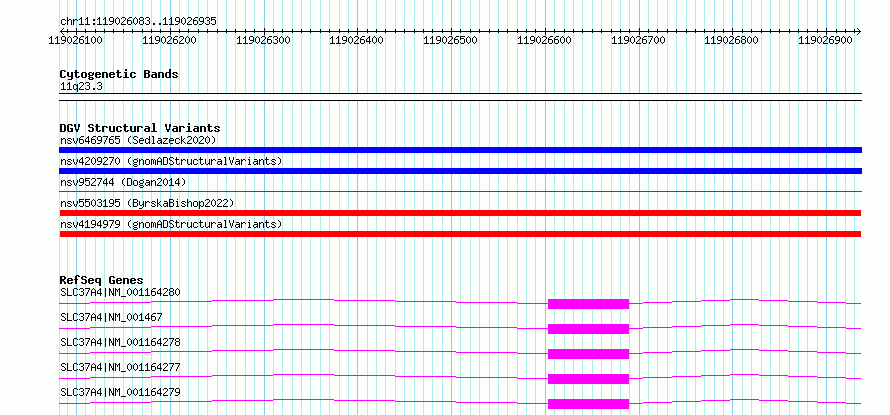890x415 pixels.
Task: Open variant nsv5503195 (ByrskaBishop2022) label
Action: pyautogui.click(x=147, y=203)
